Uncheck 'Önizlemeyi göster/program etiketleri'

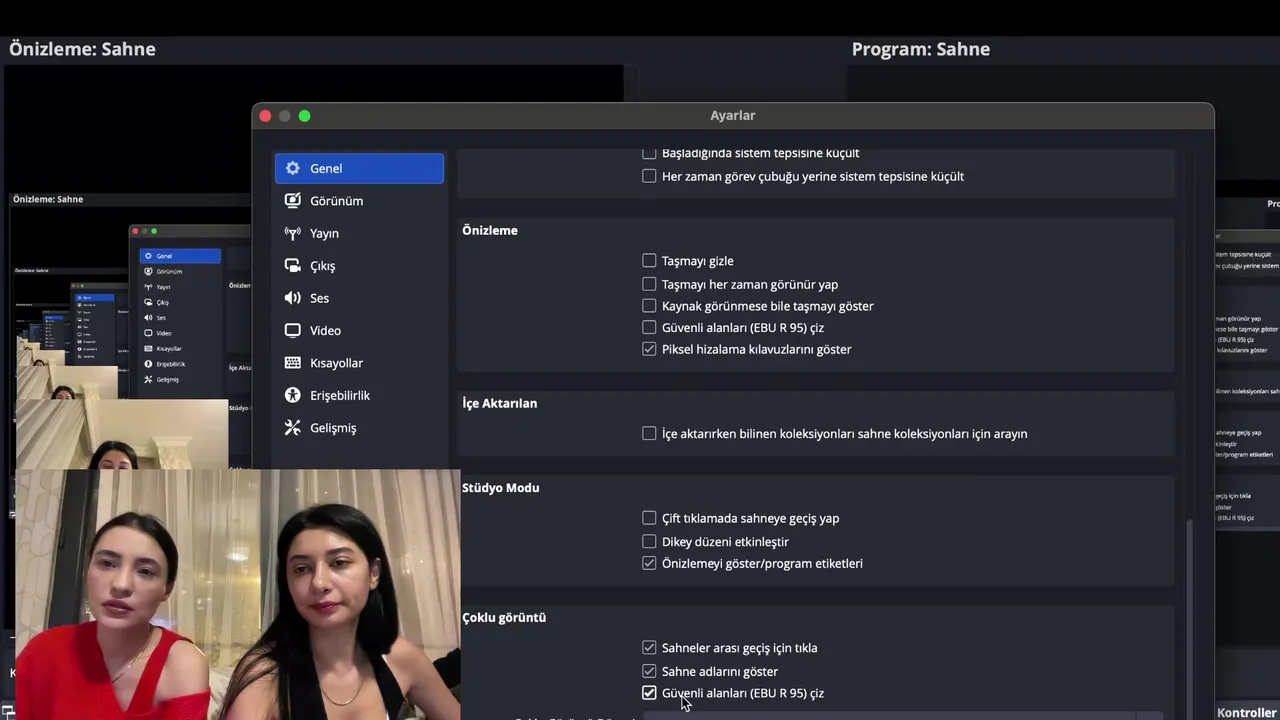[649, 563]
